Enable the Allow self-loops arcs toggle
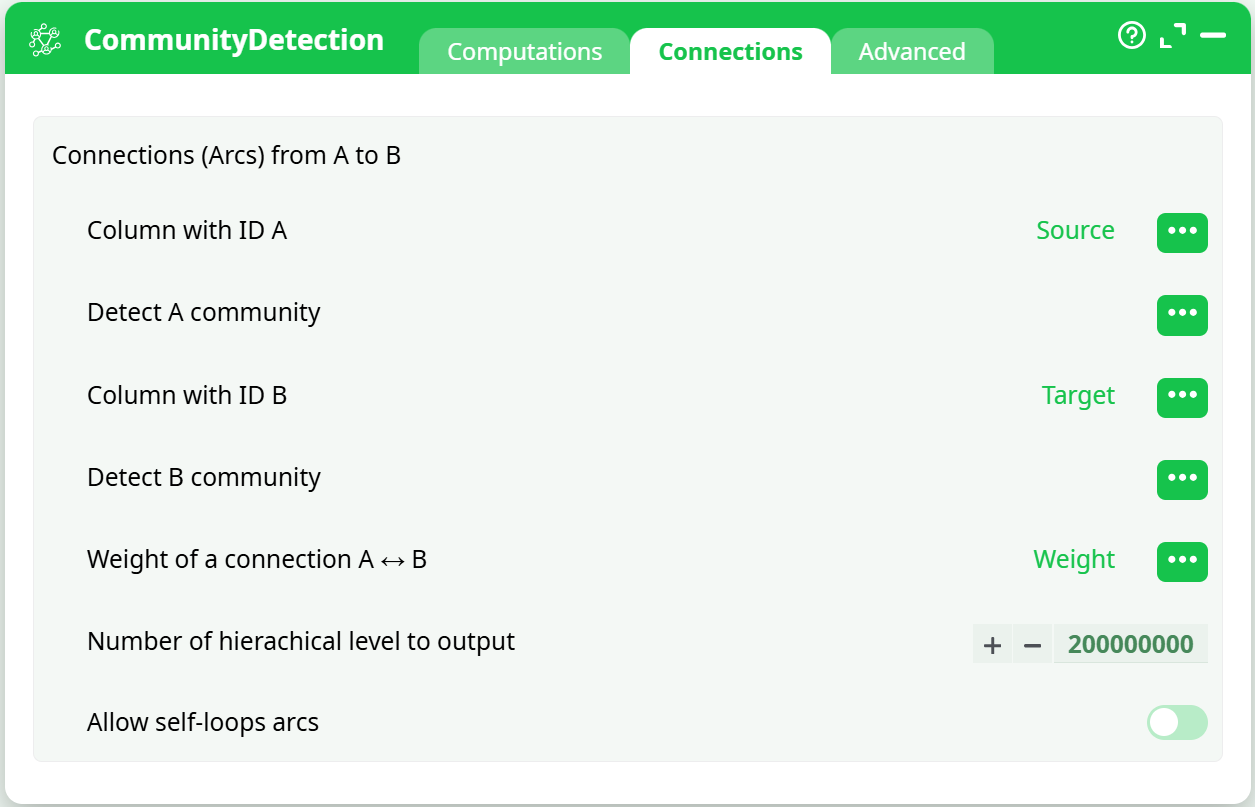Viewport: 1255px width, 807px height. pyautogui.click(x=1177, y=722)
